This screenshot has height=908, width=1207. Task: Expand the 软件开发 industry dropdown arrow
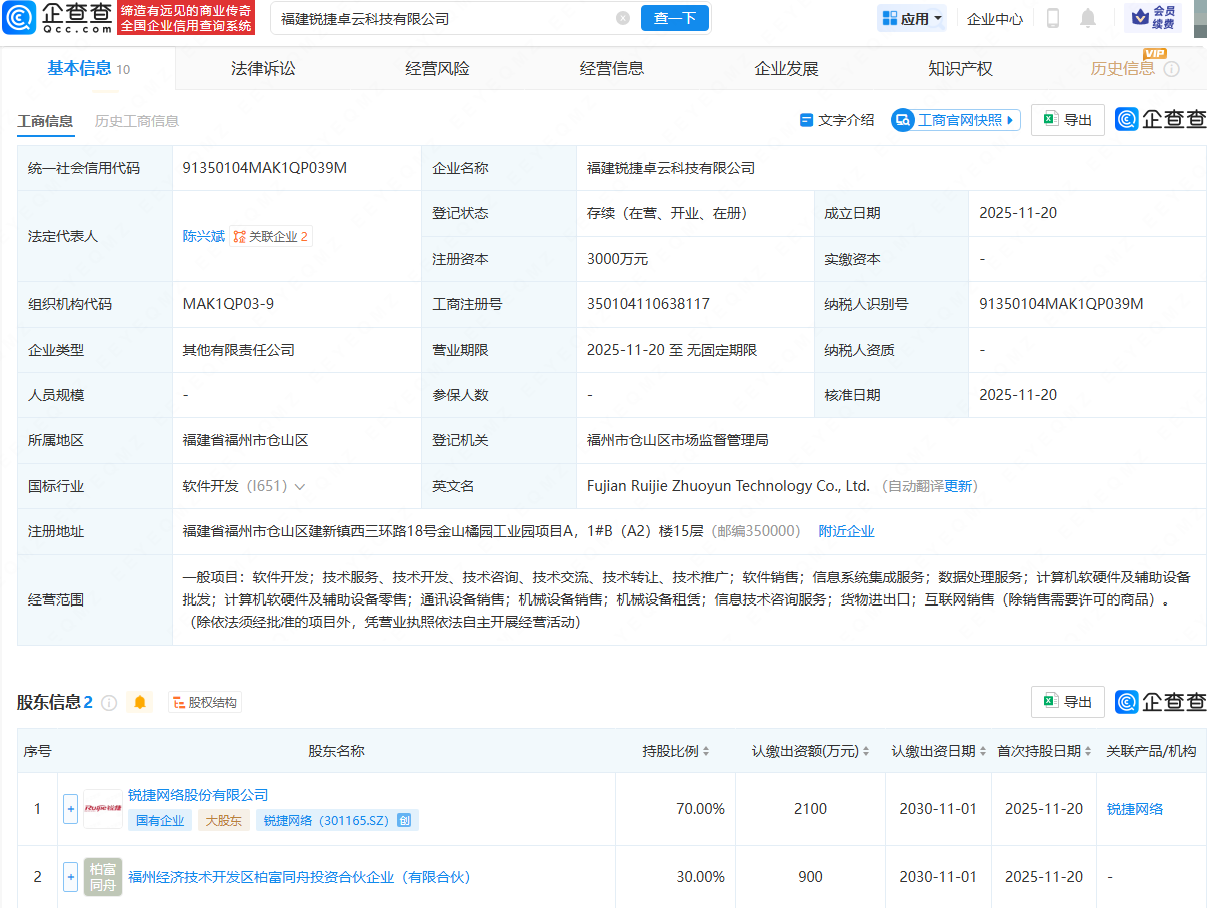coord(300,487)
